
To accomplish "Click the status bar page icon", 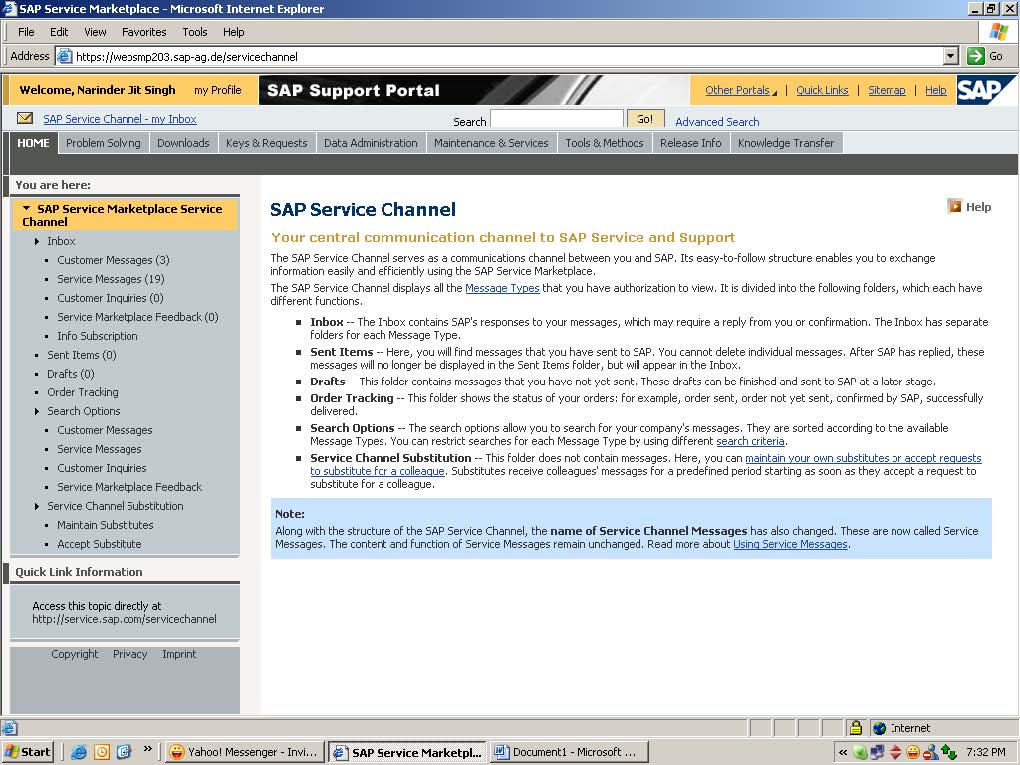I will (x=10, y=728).
